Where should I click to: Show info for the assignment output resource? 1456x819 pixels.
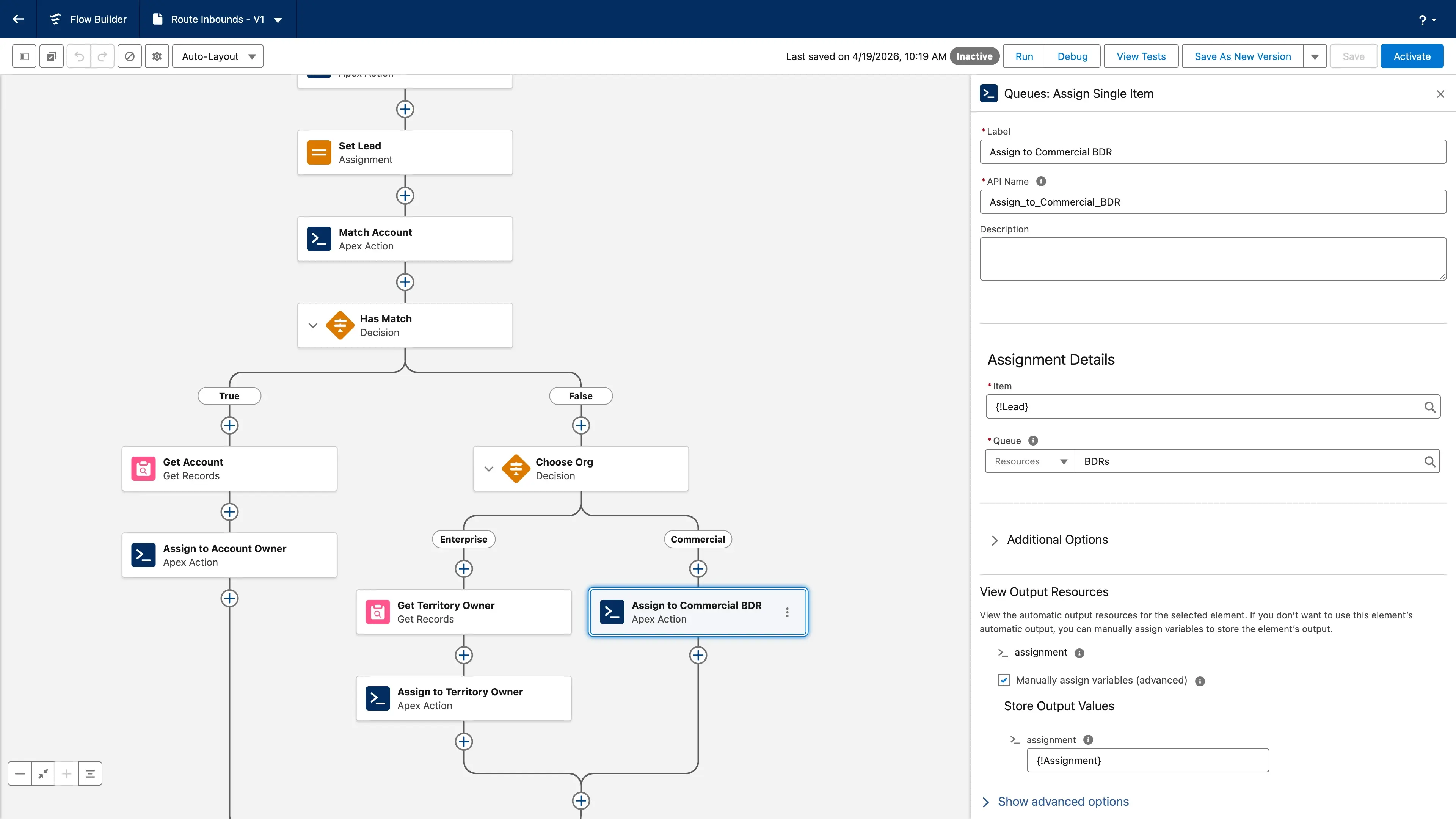click(x=1079, y=653)
